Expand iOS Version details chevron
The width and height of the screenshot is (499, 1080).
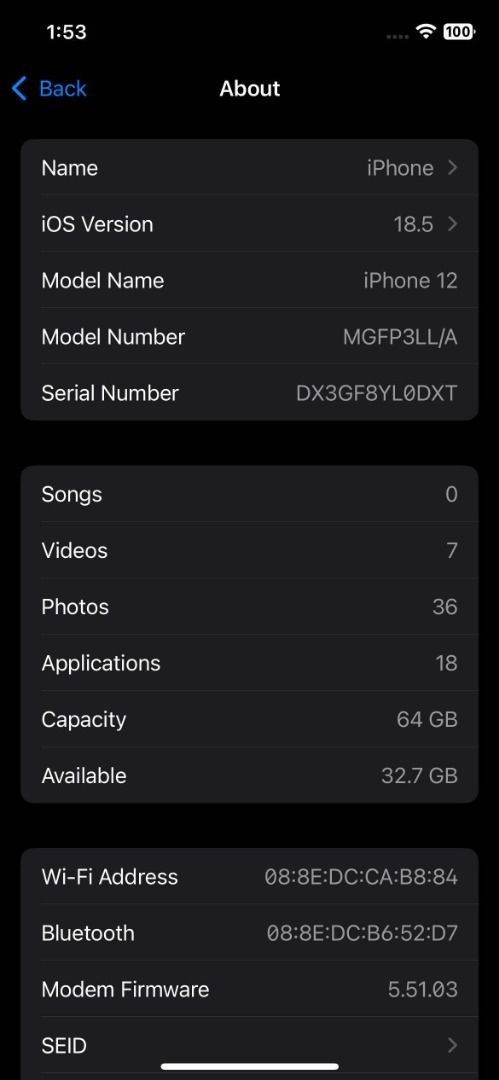click(452, 224)
